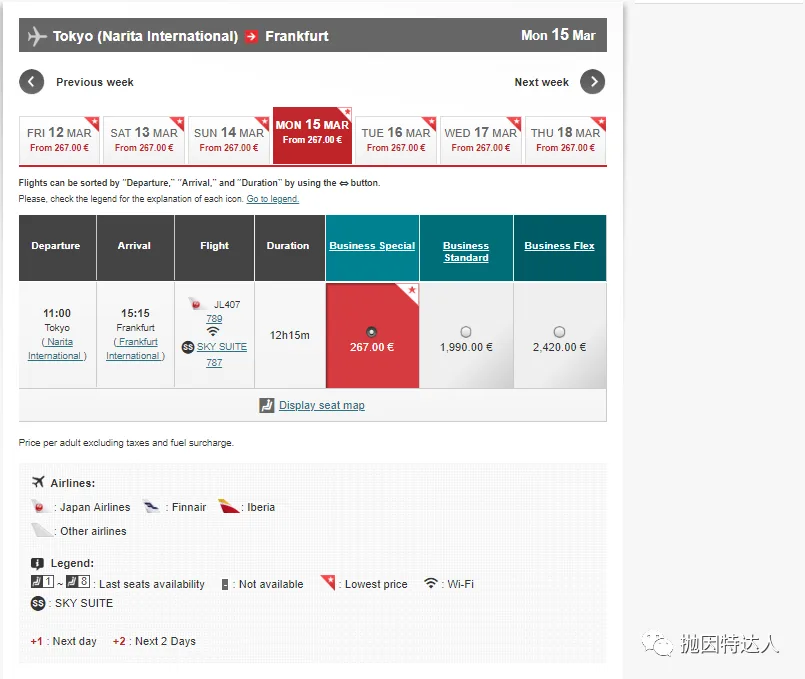Pick the THU 18 MAR date tab
Image resolution: width=805 pixels, height=679 pixels.
565,140
